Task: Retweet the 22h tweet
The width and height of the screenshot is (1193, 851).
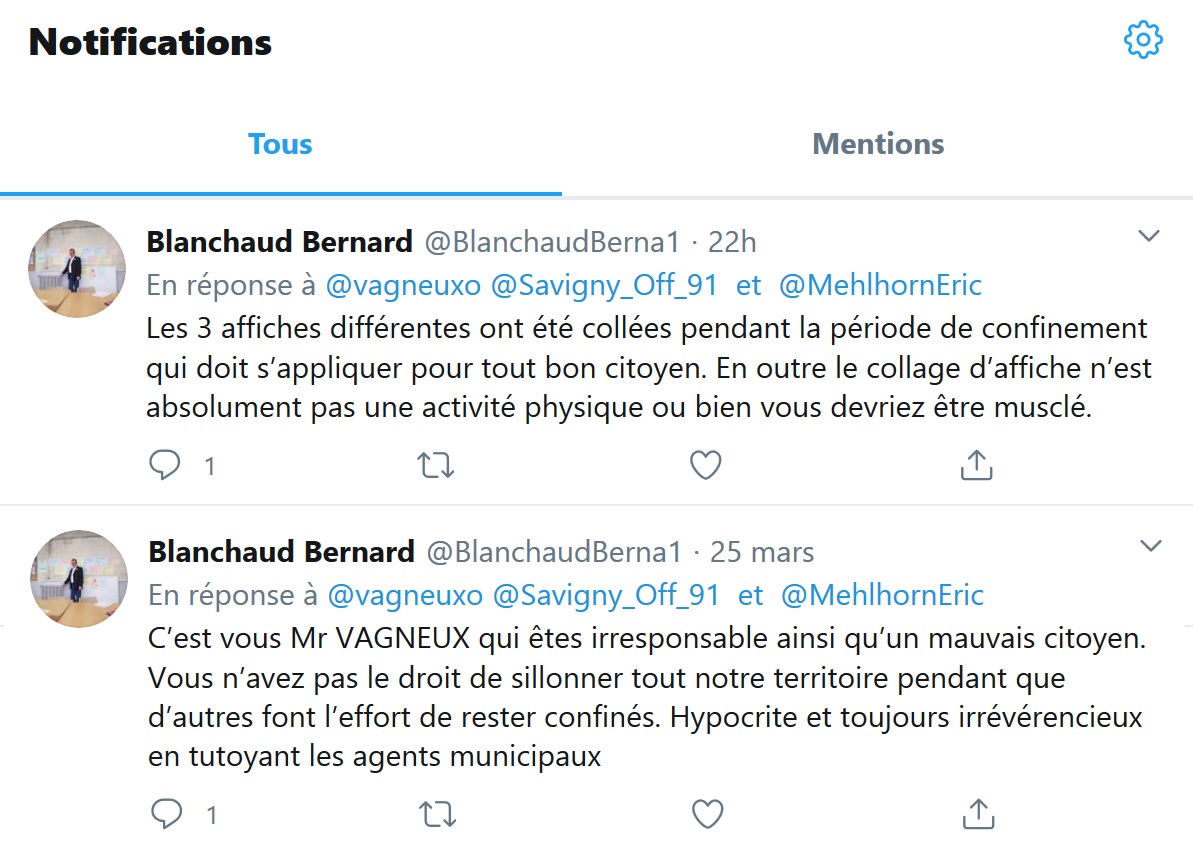Action: coord(436,465)
